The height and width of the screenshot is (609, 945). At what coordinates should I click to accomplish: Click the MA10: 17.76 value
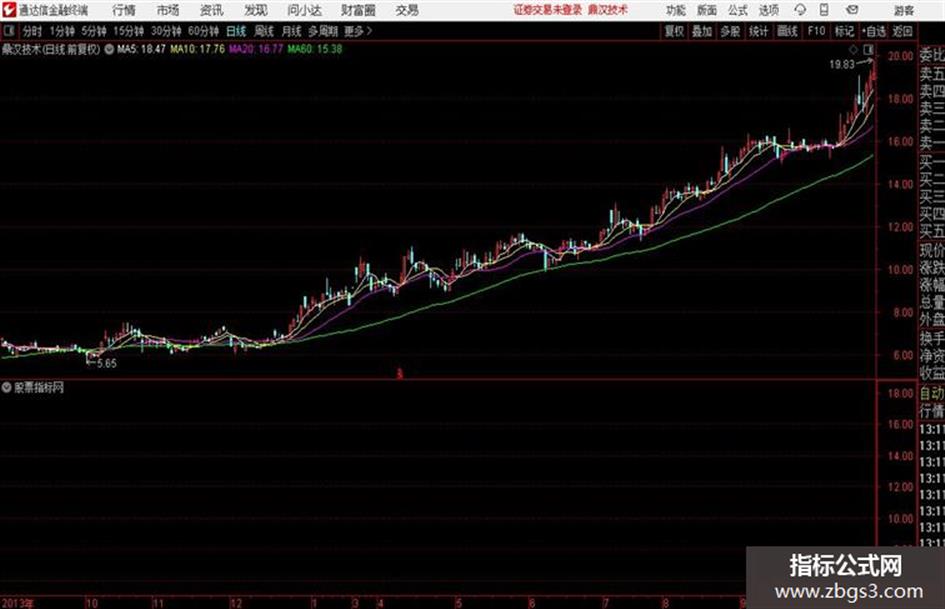[198, 49]
